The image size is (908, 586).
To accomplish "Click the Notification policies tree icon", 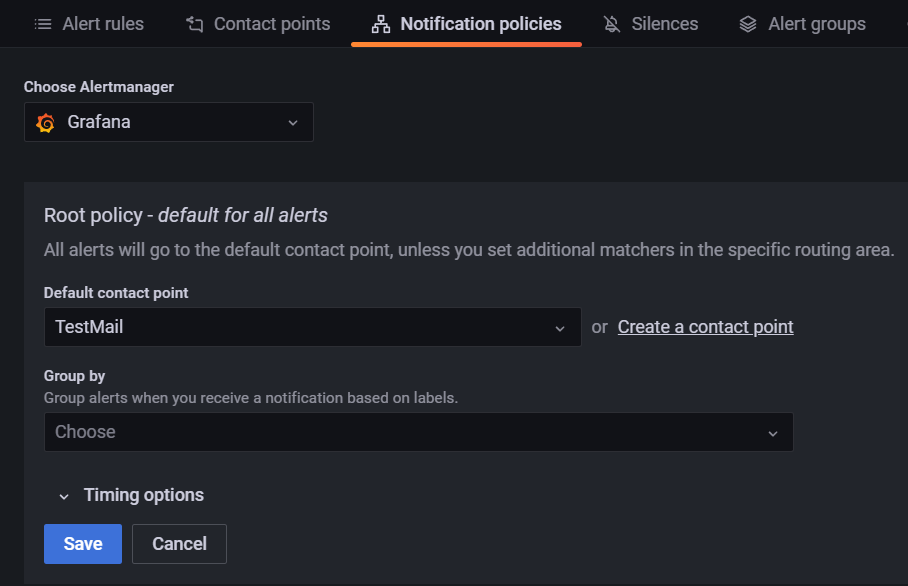I will pyautogui.click(x=380, y=24).
